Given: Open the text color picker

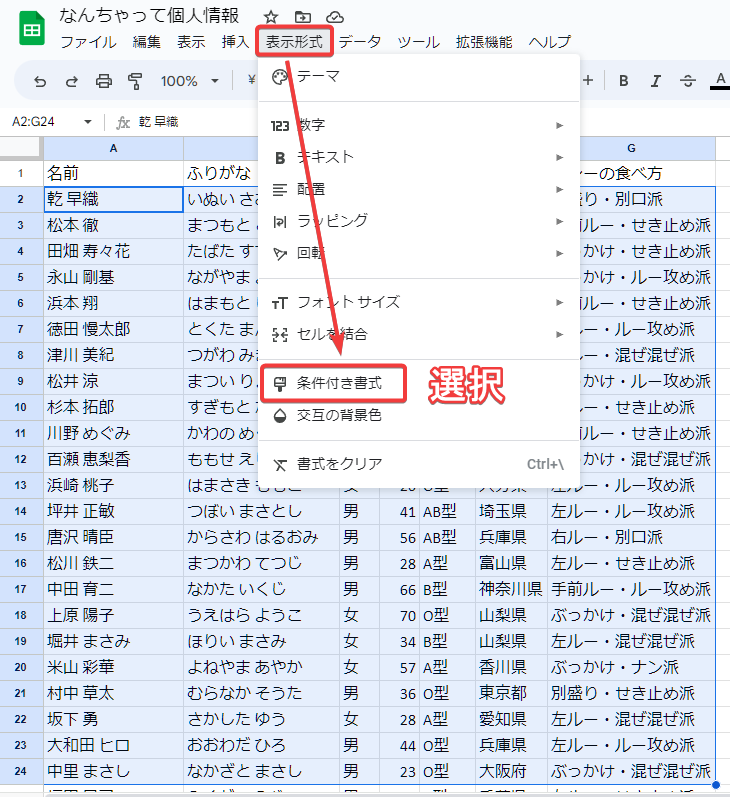Looking at the screenshot, I should click(x=719, y=81).
